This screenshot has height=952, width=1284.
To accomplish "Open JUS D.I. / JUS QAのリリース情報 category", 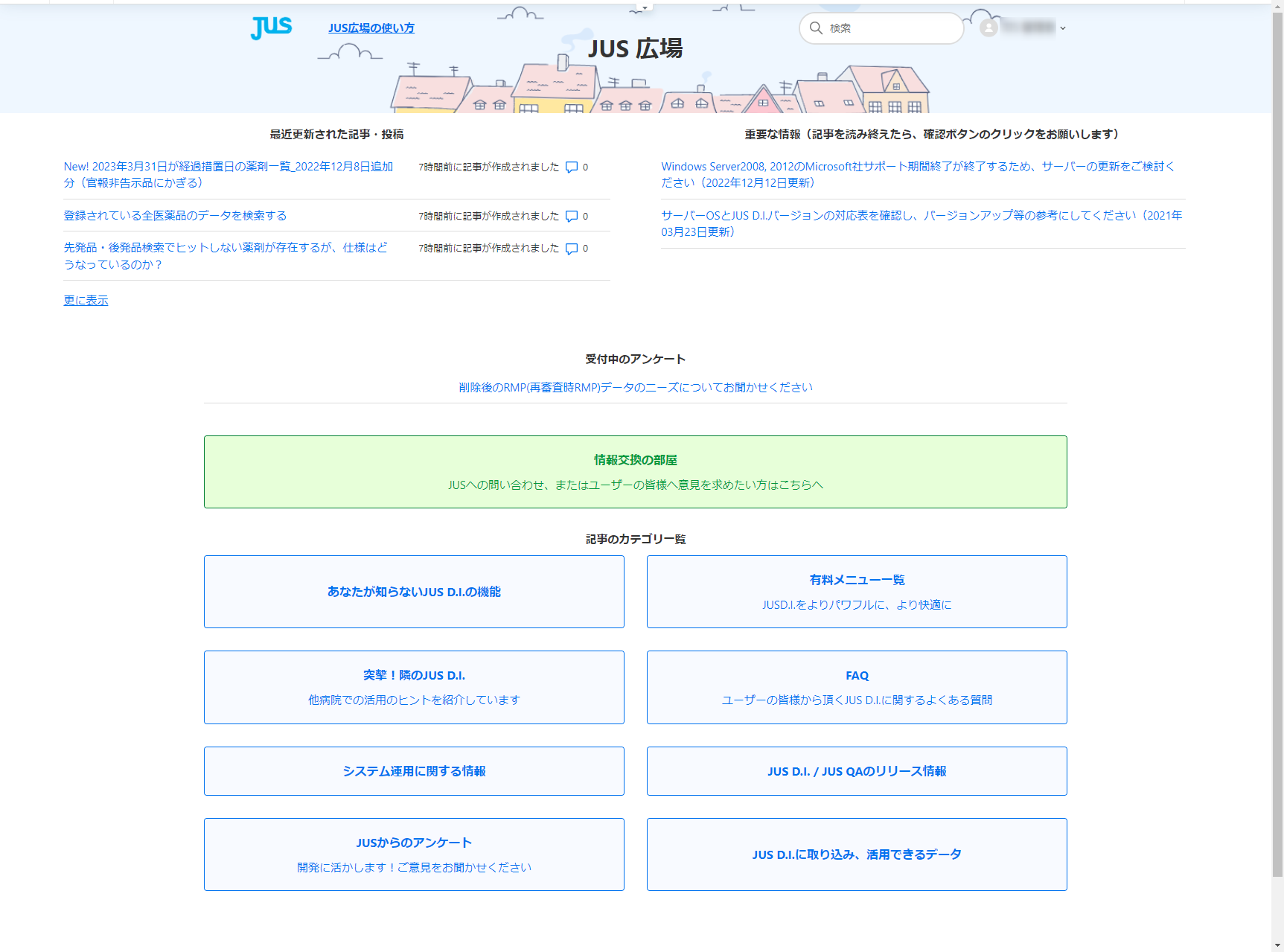I will pos(857,771).
